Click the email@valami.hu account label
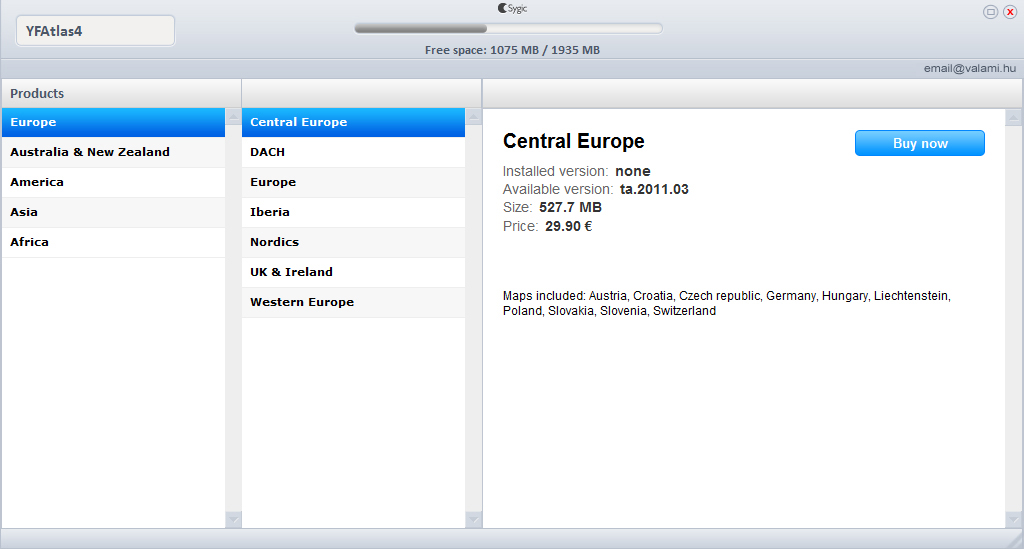Image resolution: width=1024 pixels, height=549 pixels. click(x=970, y=68)
